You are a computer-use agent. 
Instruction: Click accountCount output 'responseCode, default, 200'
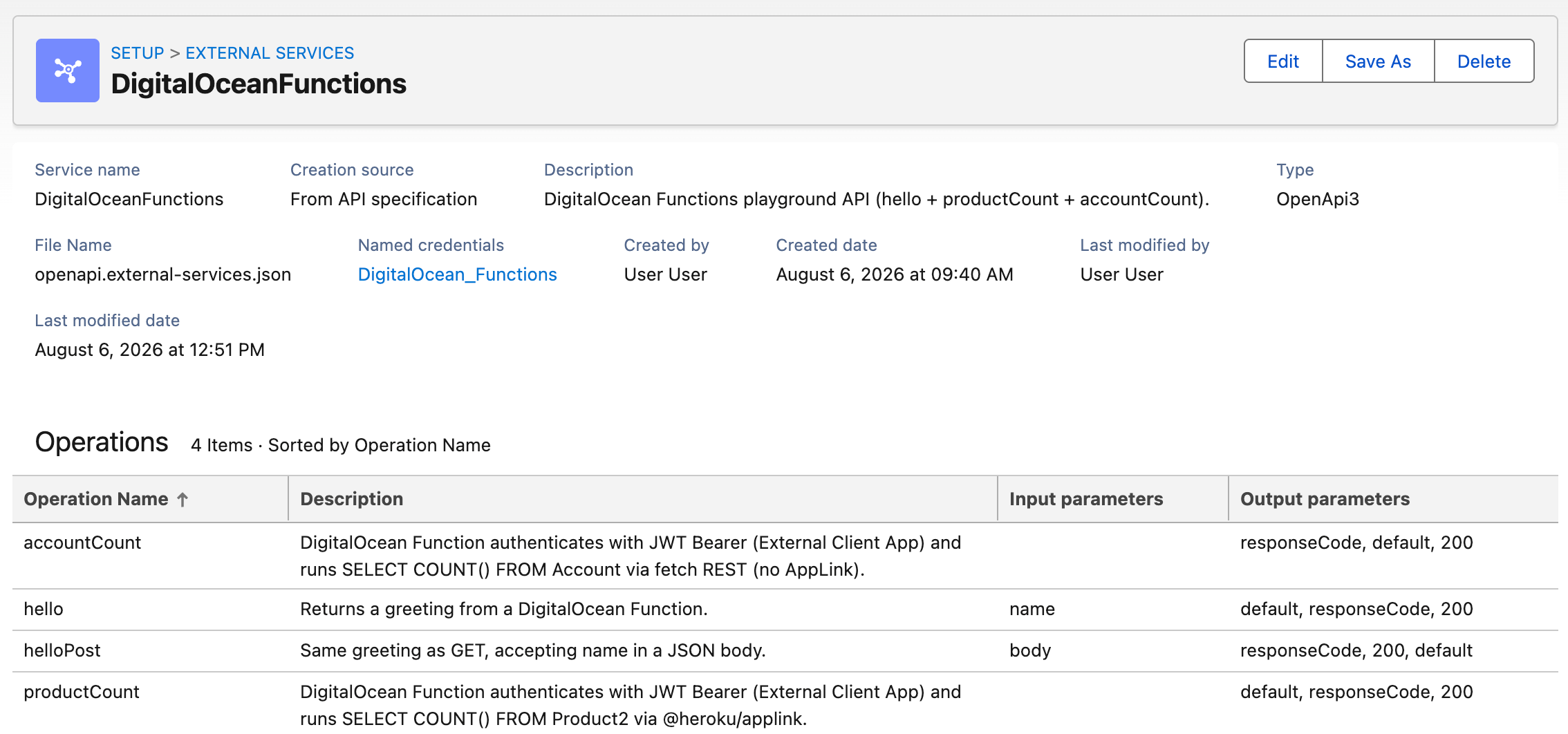pos(1356,543)
